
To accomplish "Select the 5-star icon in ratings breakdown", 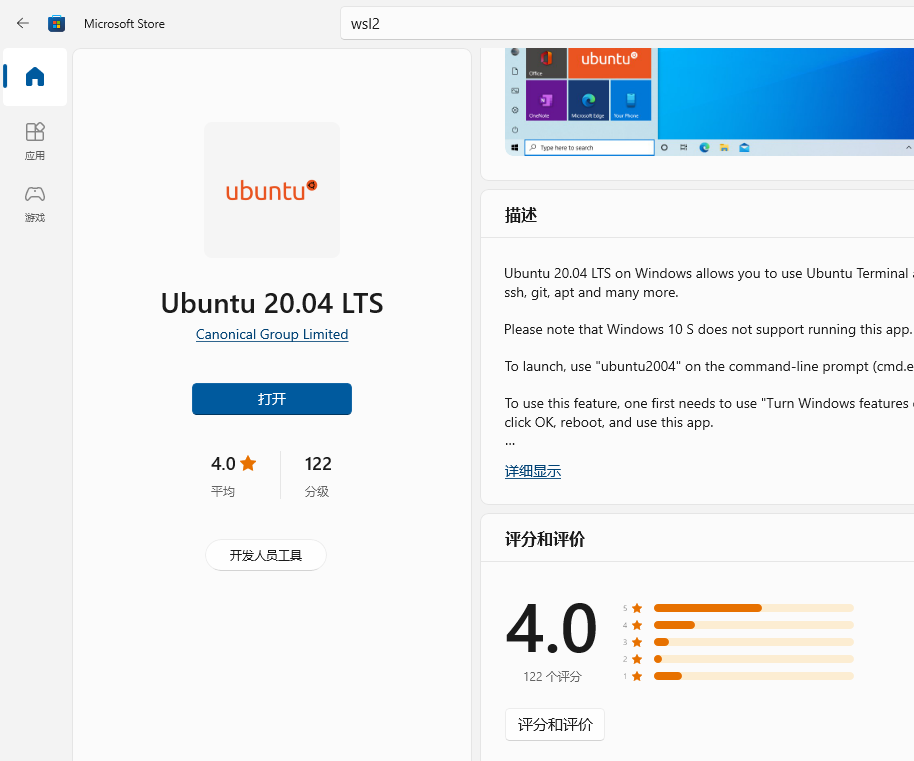I will [x=636, y=607].
